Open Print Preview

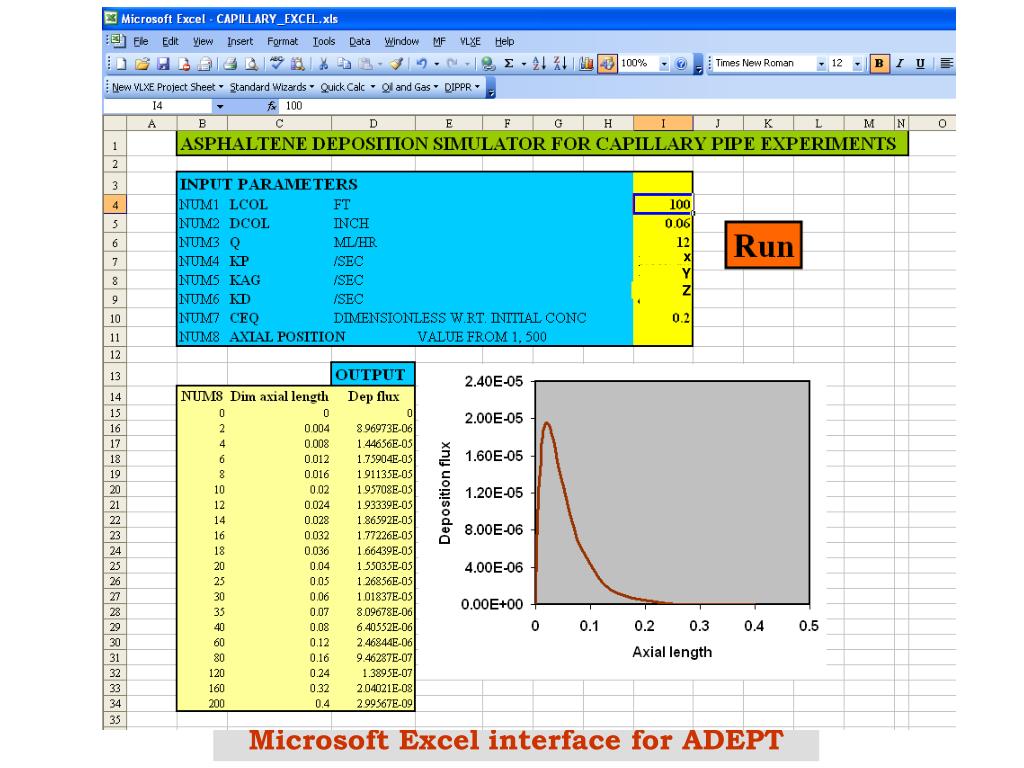tap(251, 63)
